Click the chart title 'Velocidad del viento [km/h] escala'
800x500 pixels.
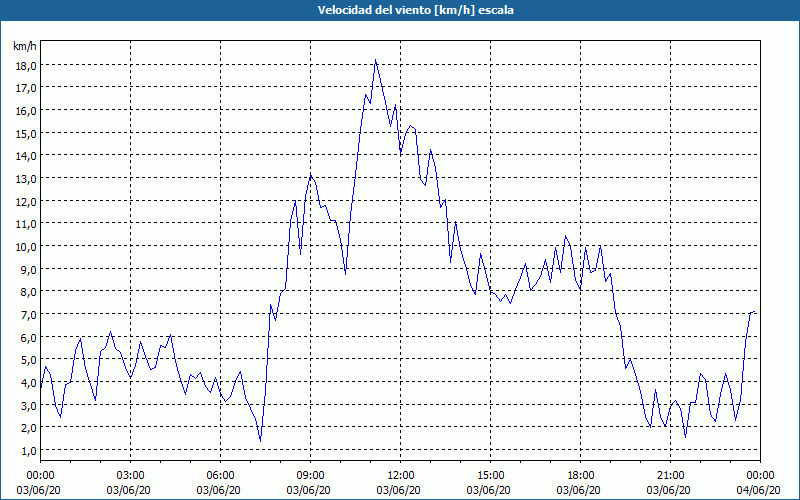tap(415, 10)
